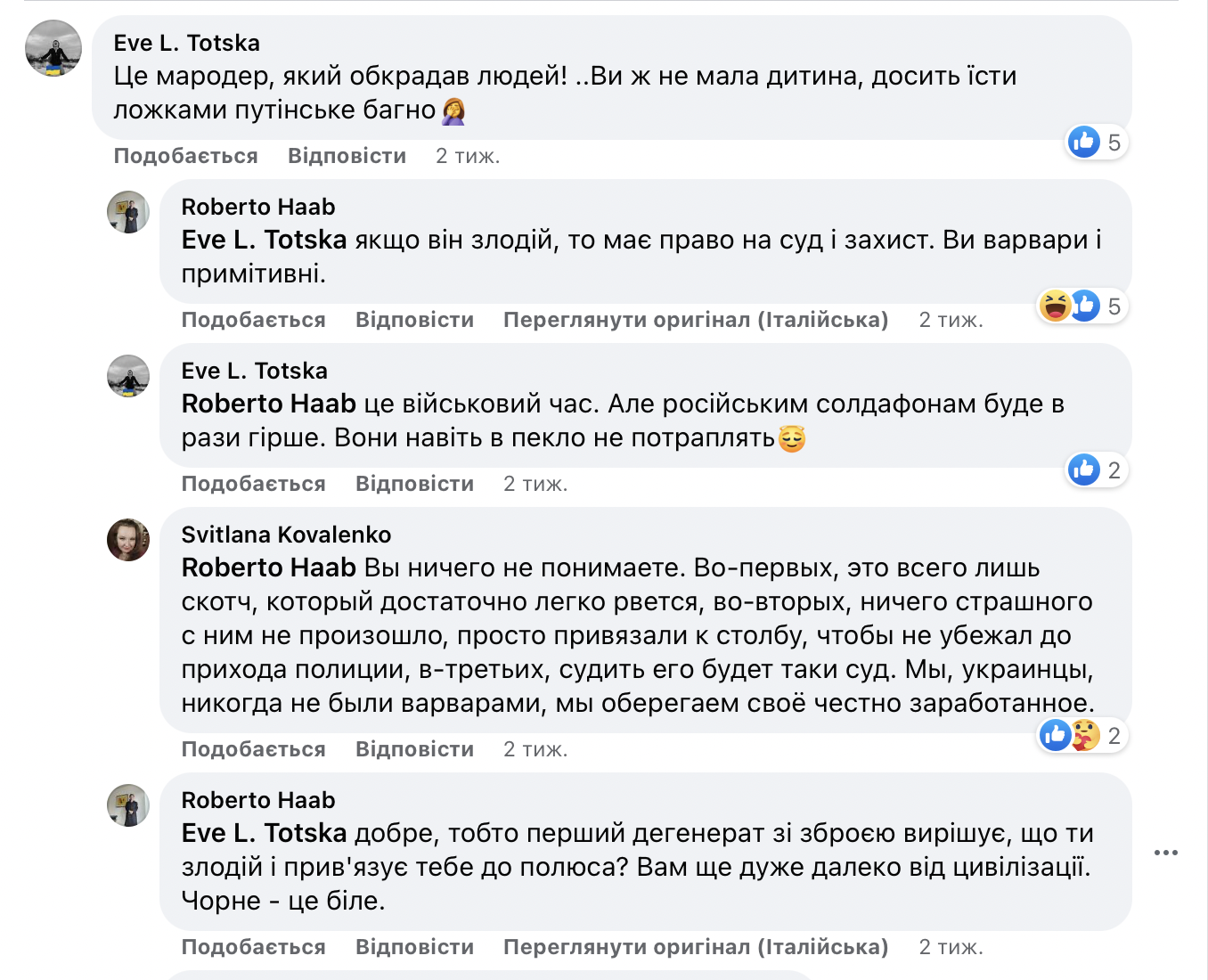Reply to Eve L. Totska's top comment
The image size is (1208, 980).
click(347, 156)
